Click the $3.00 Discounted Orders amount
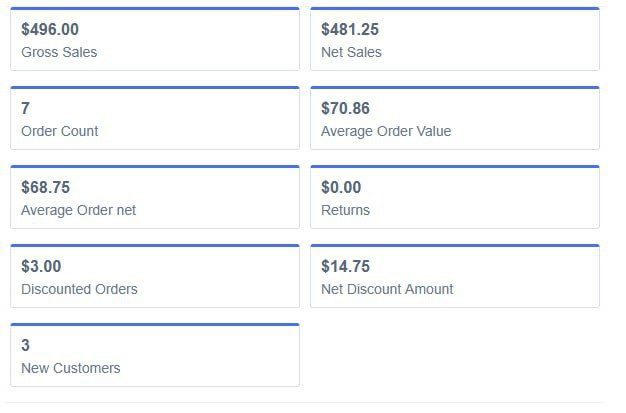Screen dimensions: 626x413 41,267
